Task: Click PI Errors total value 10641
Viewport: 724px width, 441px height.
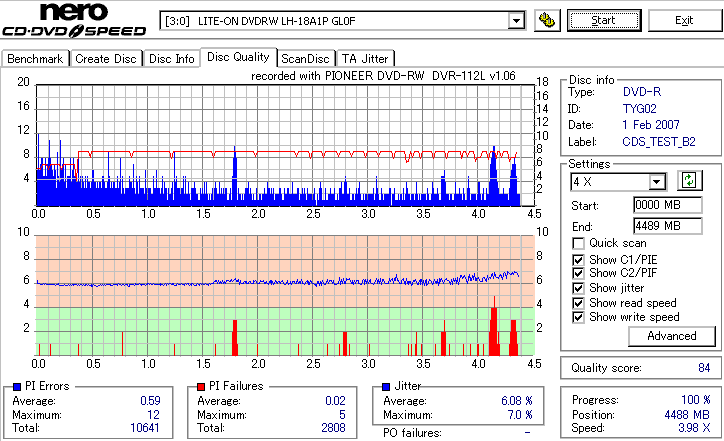Action: (145, 428)
